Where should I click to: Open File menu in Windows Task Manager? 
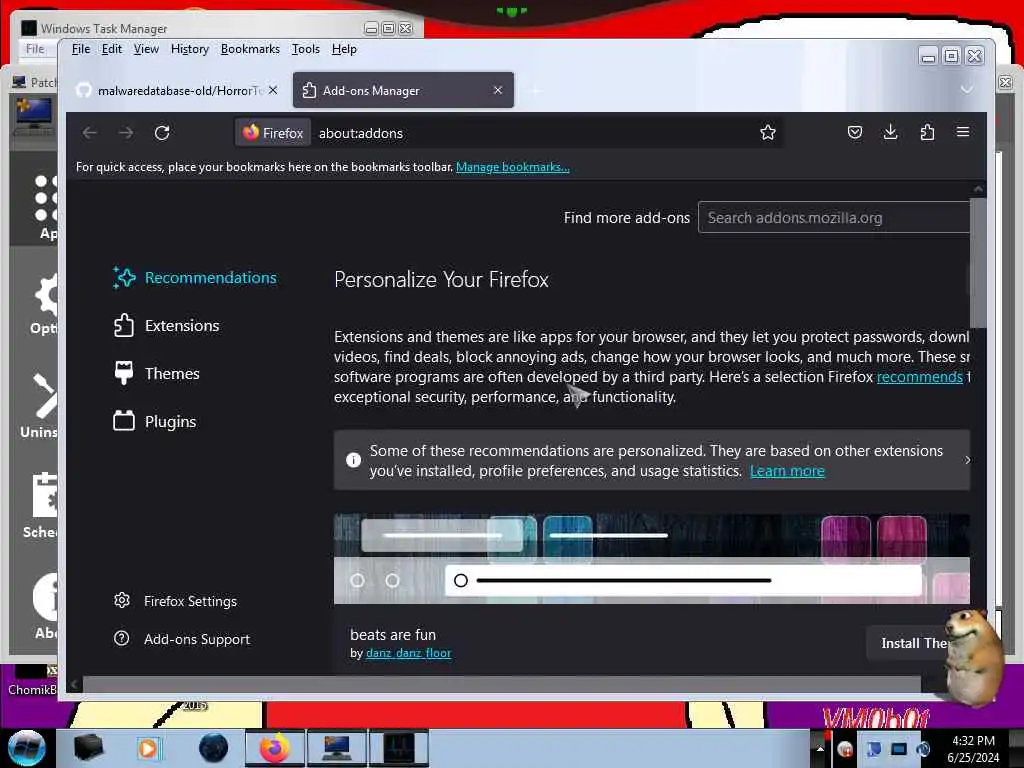[x=35, y=49]
